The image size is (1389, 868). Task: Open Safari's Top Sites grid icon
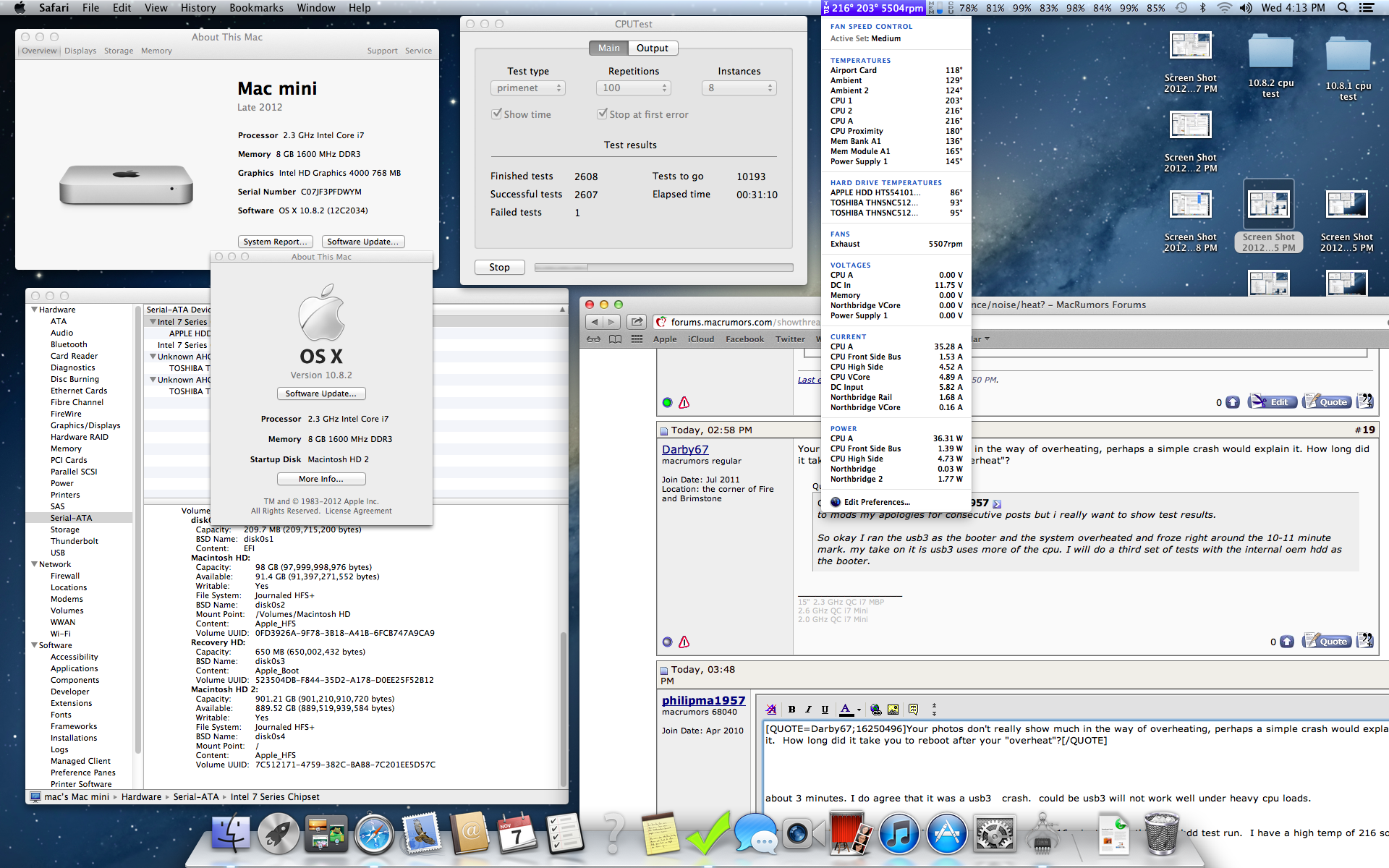point(637,339)
